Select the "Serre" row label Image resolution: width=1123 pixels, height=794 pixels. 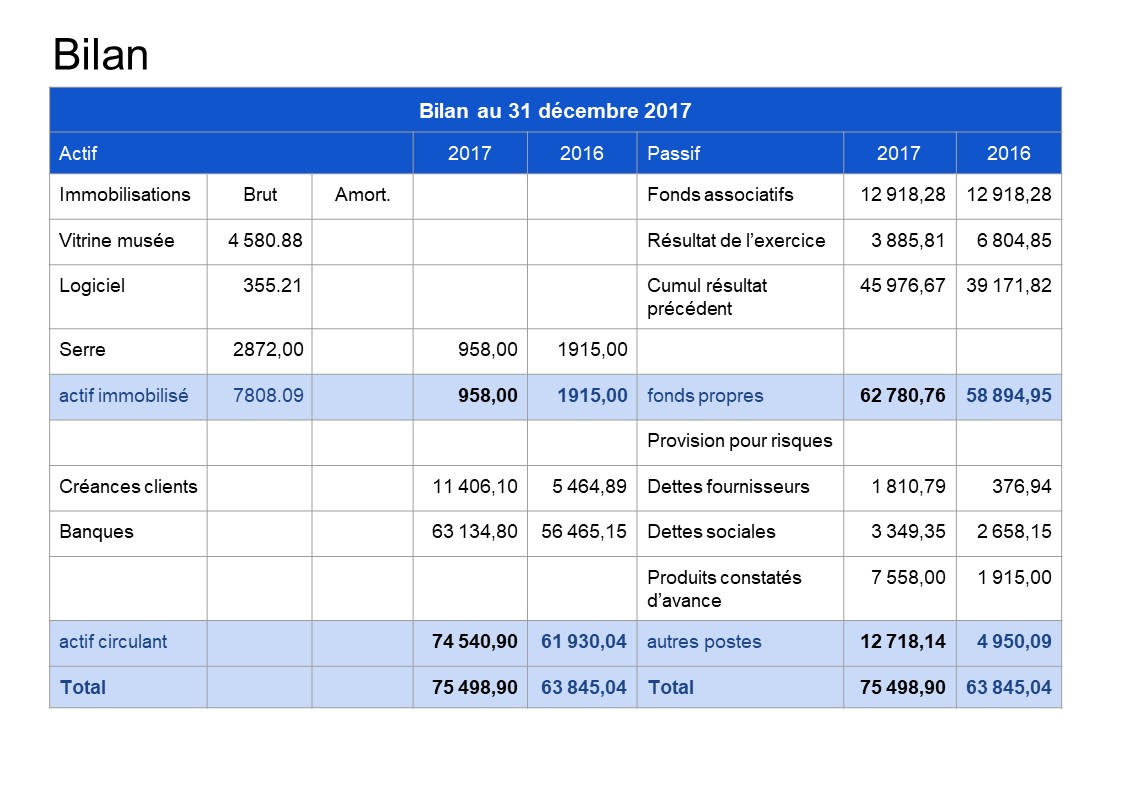[82, 349]
